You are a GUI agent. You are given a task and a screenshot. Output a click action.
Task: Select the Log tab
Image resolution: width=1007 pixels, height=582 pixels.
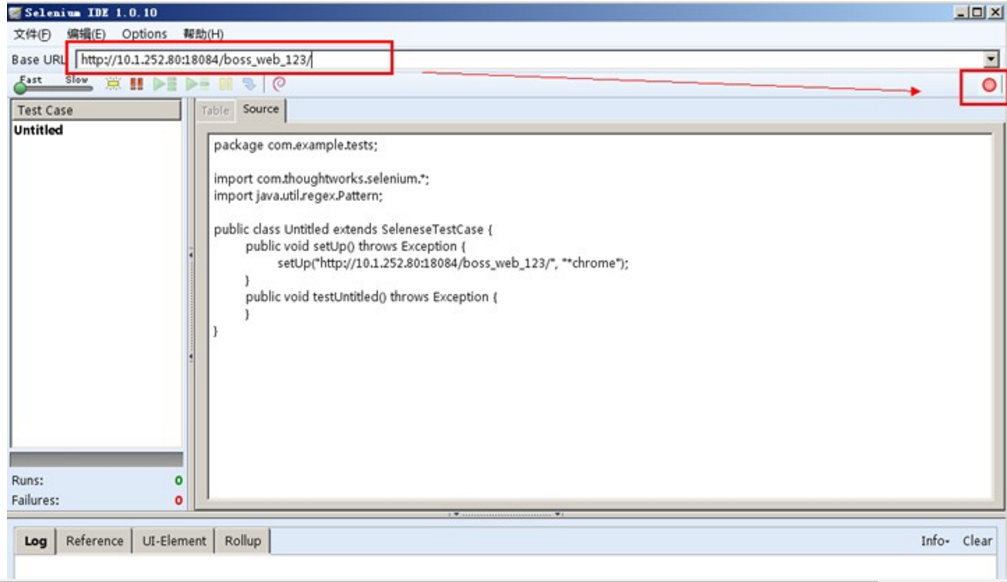pyautogui.click(x=35, y=541)
